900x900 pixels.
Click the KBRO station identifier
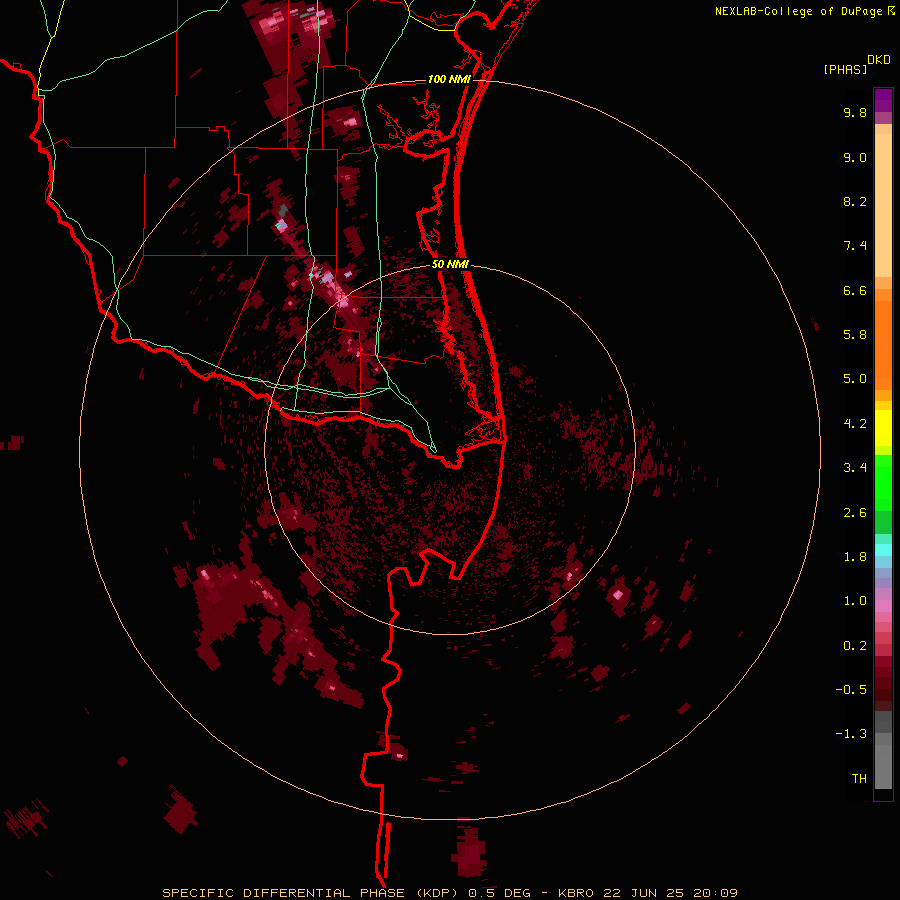[x=577, y=893]
